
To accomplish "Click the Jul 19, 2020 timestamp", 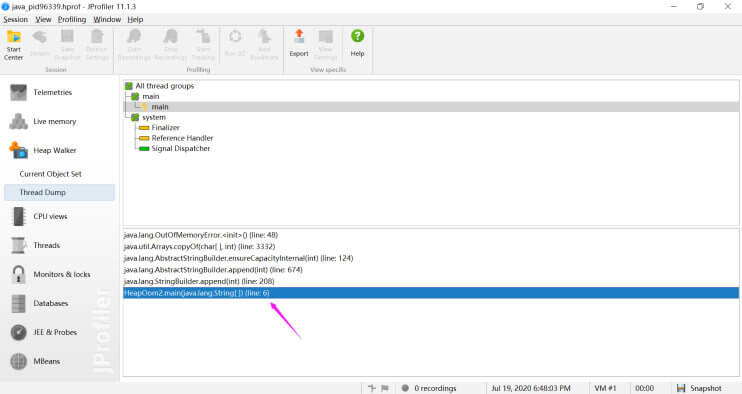I will 530,388.
